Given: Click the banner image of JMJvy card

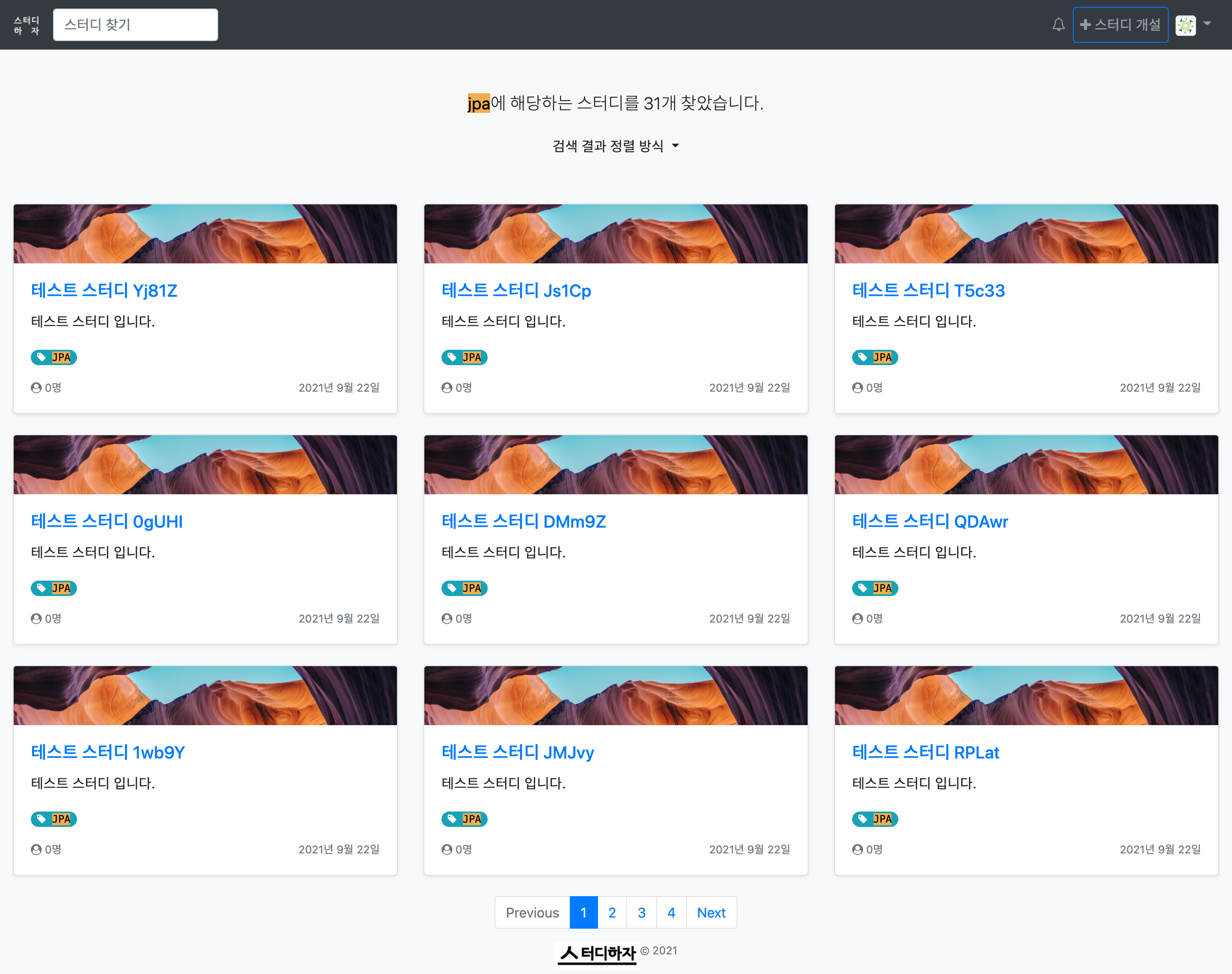Looking at the screenshot, I should pos(616,696).
